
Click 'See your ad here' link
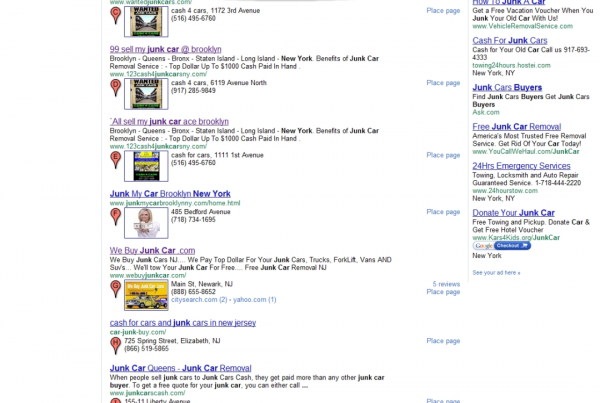[x=496, y=273]
